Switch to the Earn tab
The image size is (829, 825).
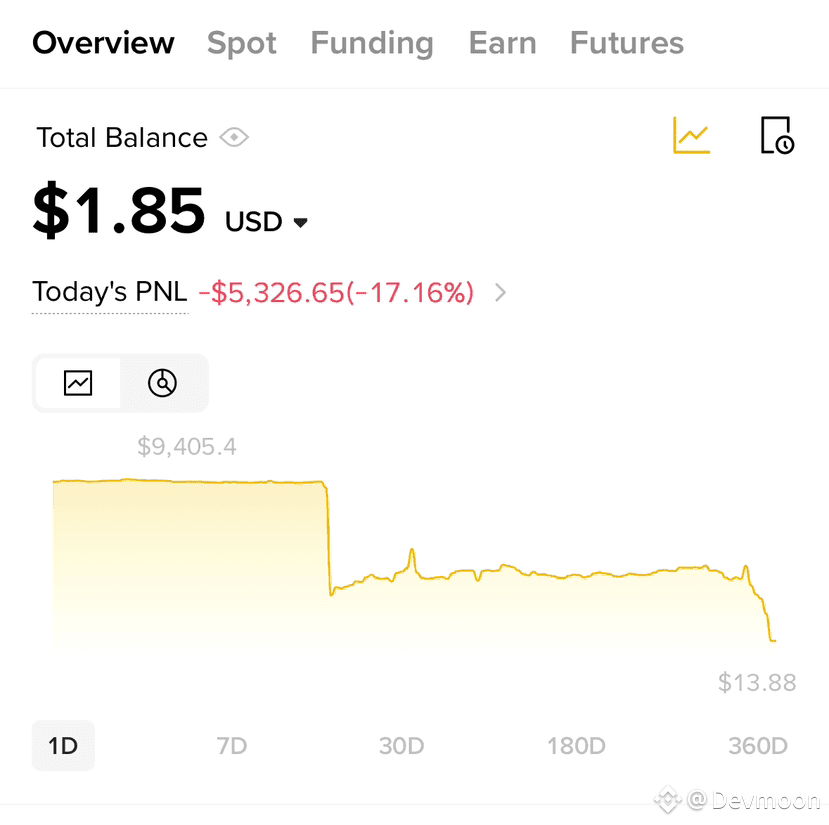tap(502, 43)
